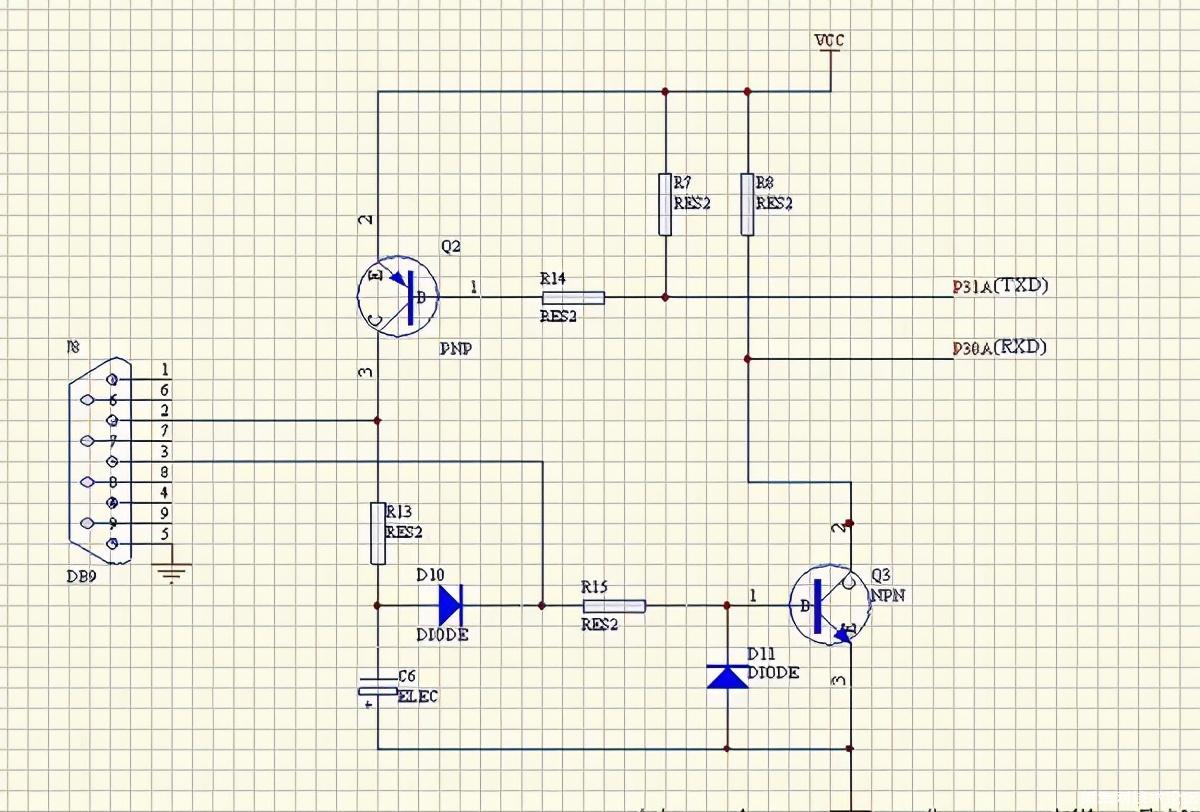This screenshot has width=1200, height=812.
Task: Click the R14 designator text
Action: [553, 279]
